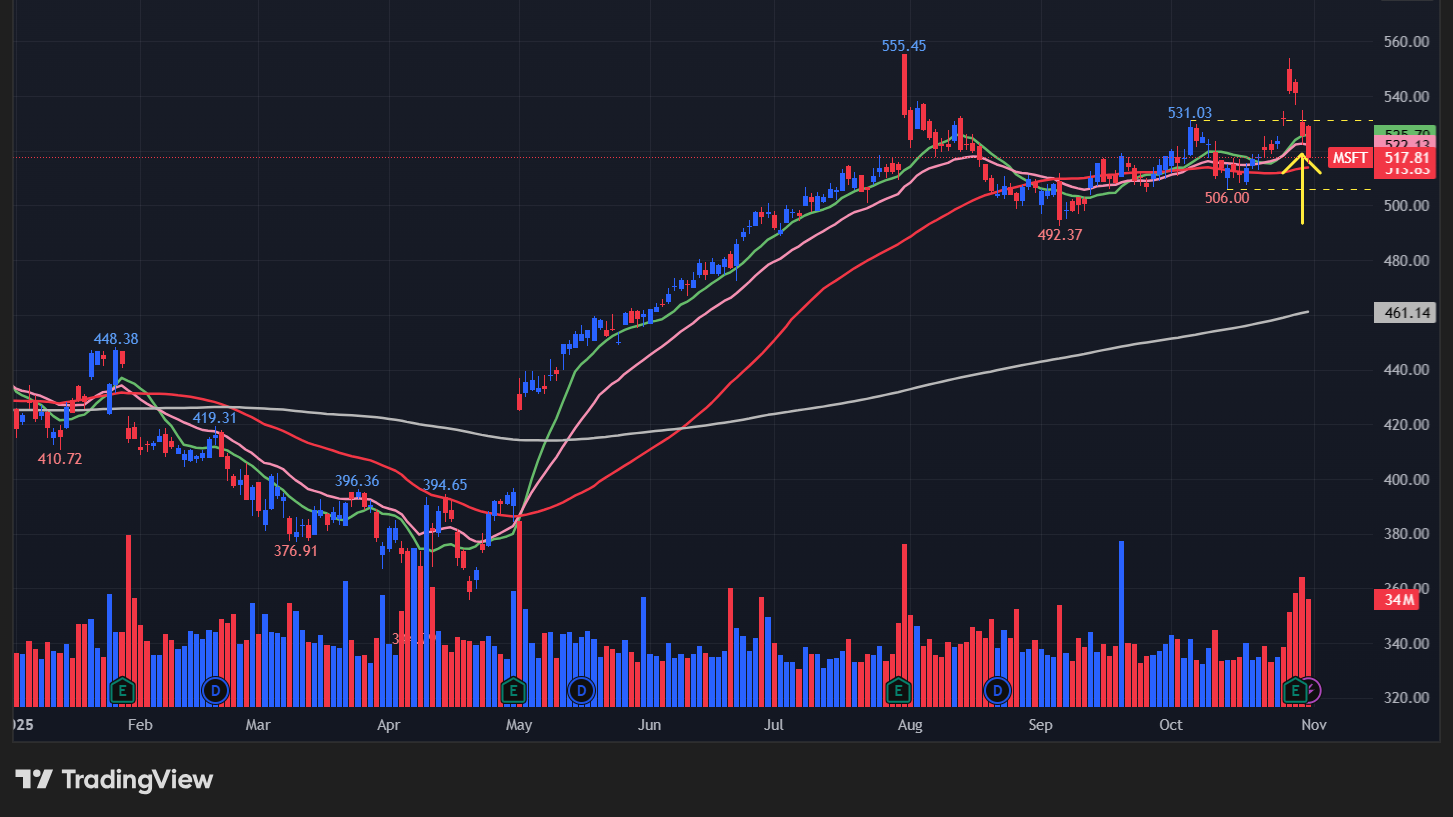The image size is (1453, 817).
Task: Click the red 34M volume label
Action: pos(1399,600)
